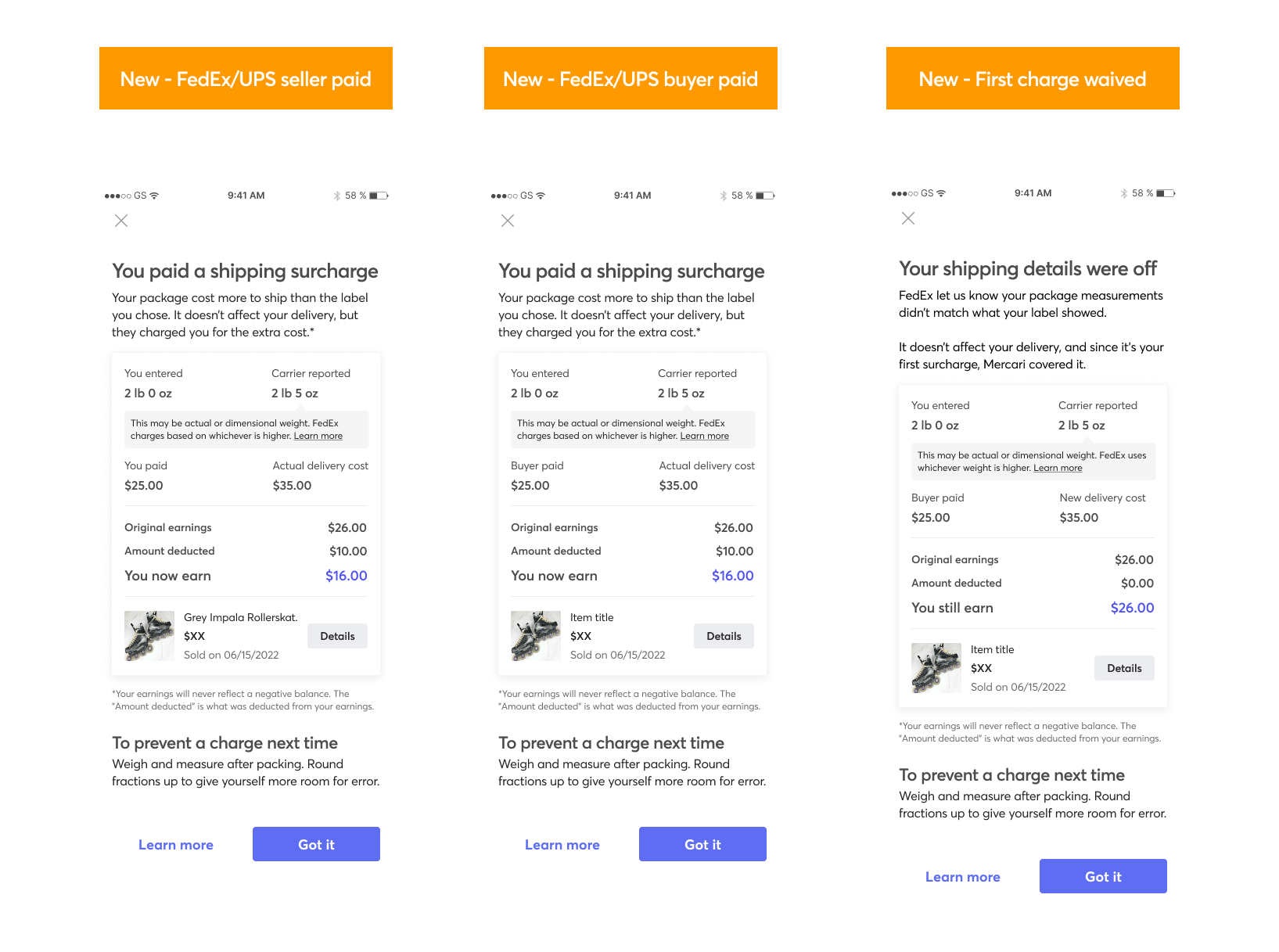Select the New - First charge waived label
Image resolution: width=1279 pixels, height=952 pixels.
point(1033,78)
